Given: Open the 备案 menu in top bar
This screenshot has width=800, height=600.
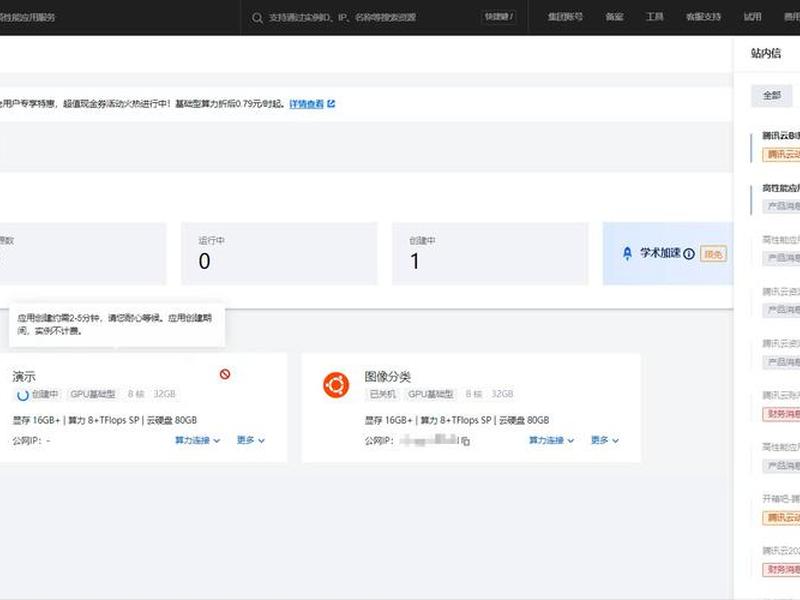Looking at the screenshot, I should 614,17.
